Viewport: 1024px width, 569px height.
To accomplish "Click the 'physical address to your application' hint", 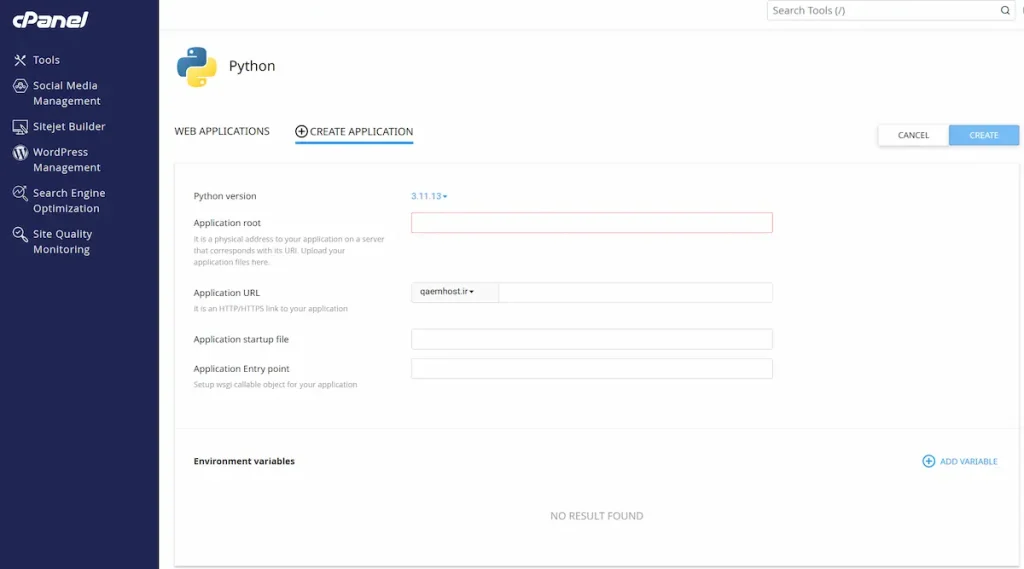I will pyautogui.click(x=289, y=251).
